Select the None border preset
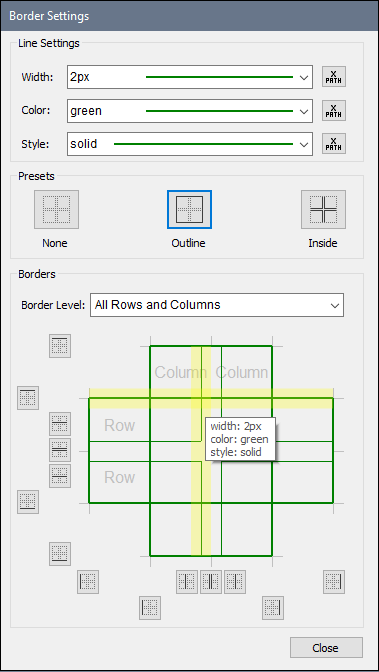Image resolution: width=379 pixels, height=672 pixels. click(56, 210)
